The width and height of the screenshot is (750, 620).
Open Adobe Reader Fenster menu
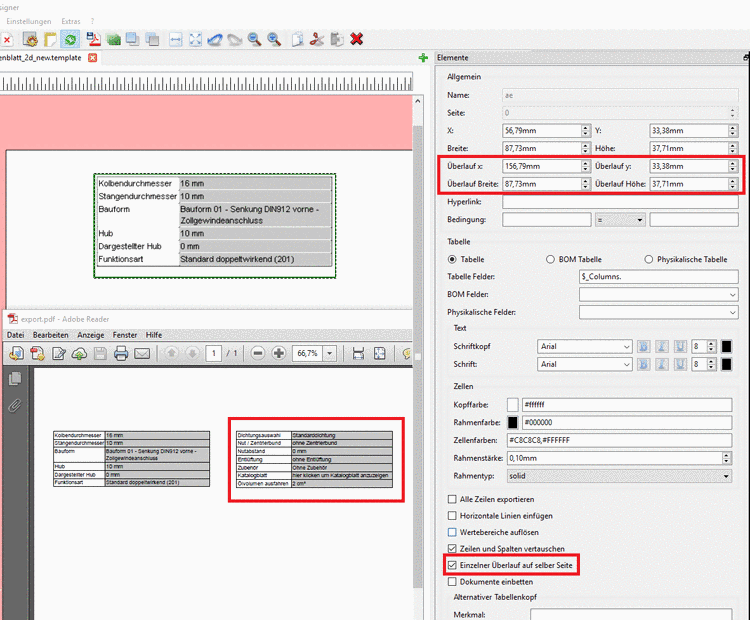coord(125,335)
